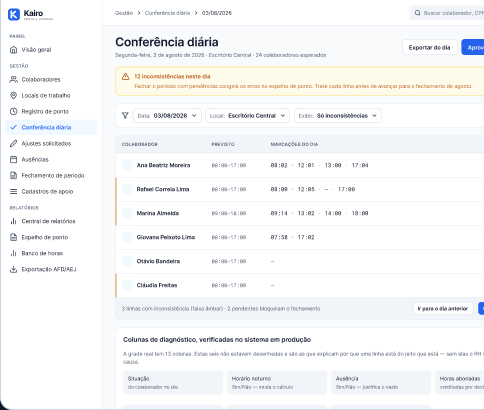Open Exportação AFD/AEJ page
The image size is (484, 410).
(51, 269)
